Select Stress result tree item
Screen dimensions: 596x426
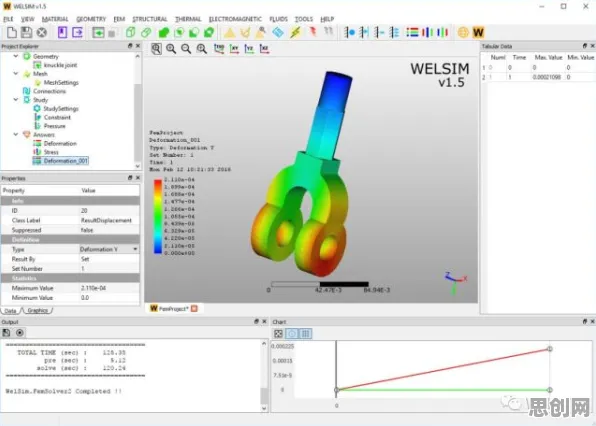pos(51,152)
